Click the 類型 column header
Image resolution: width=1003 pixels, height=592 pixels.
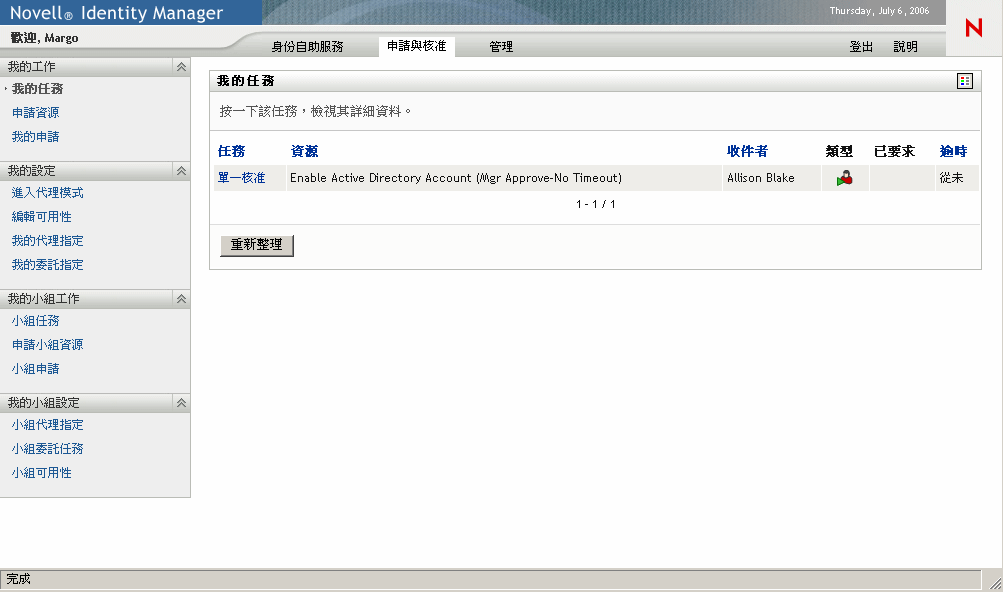click(x=839, y=152)
